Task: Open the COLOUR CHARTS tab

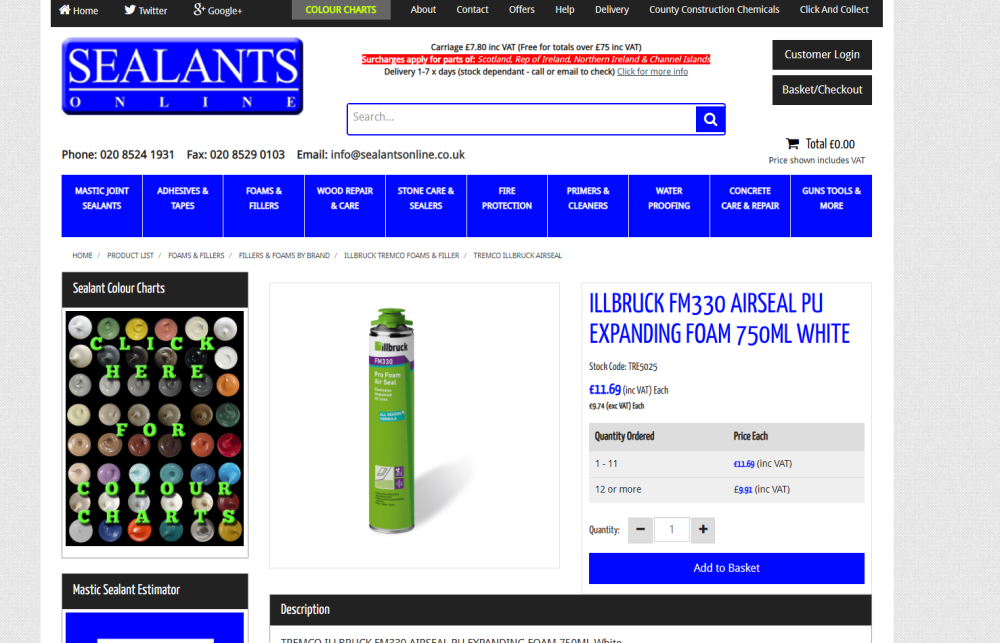Action: tap(341, 10)
